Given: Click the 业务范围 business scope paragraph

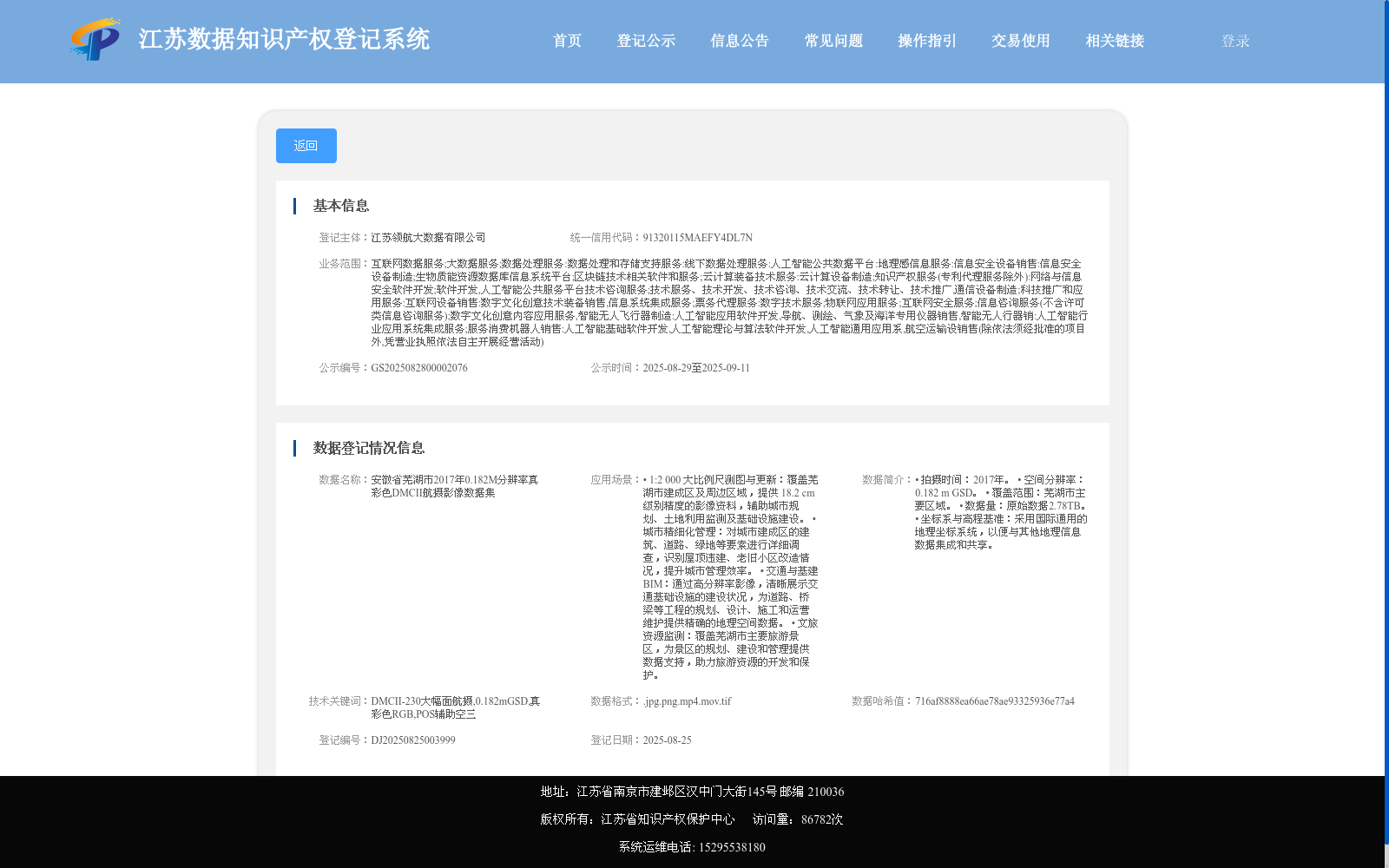Looking at the screenshot, I should click(729, 303).
